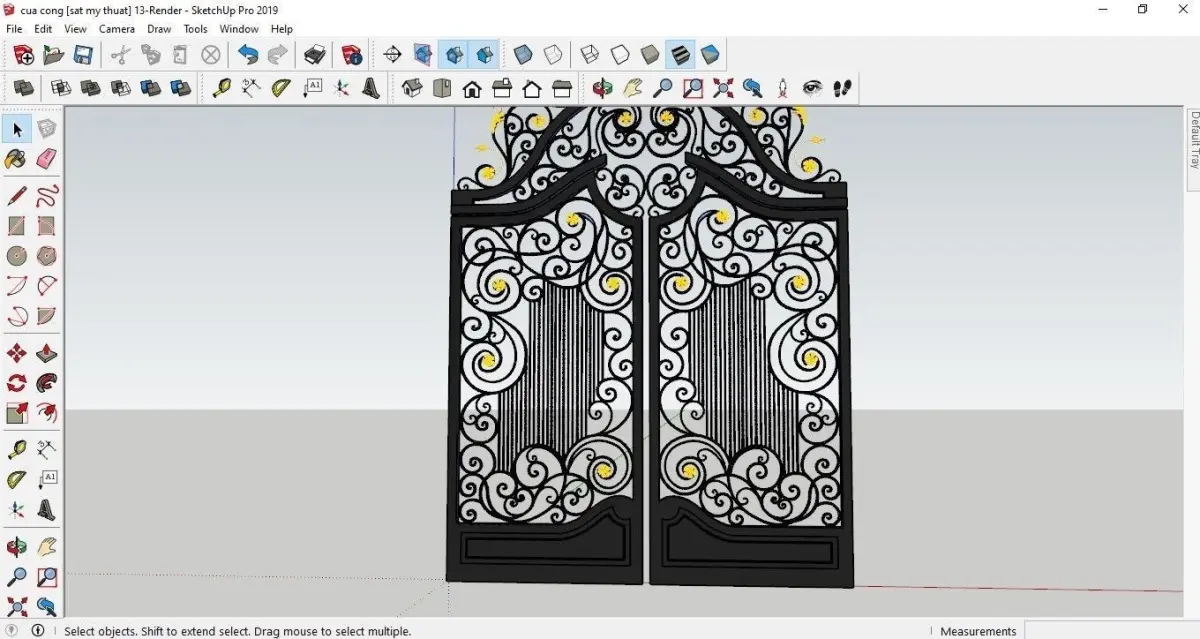Viewport: 1200px width, 639px height.
Task: Select the Intersect solid tool
Action: tap(61, 88)
